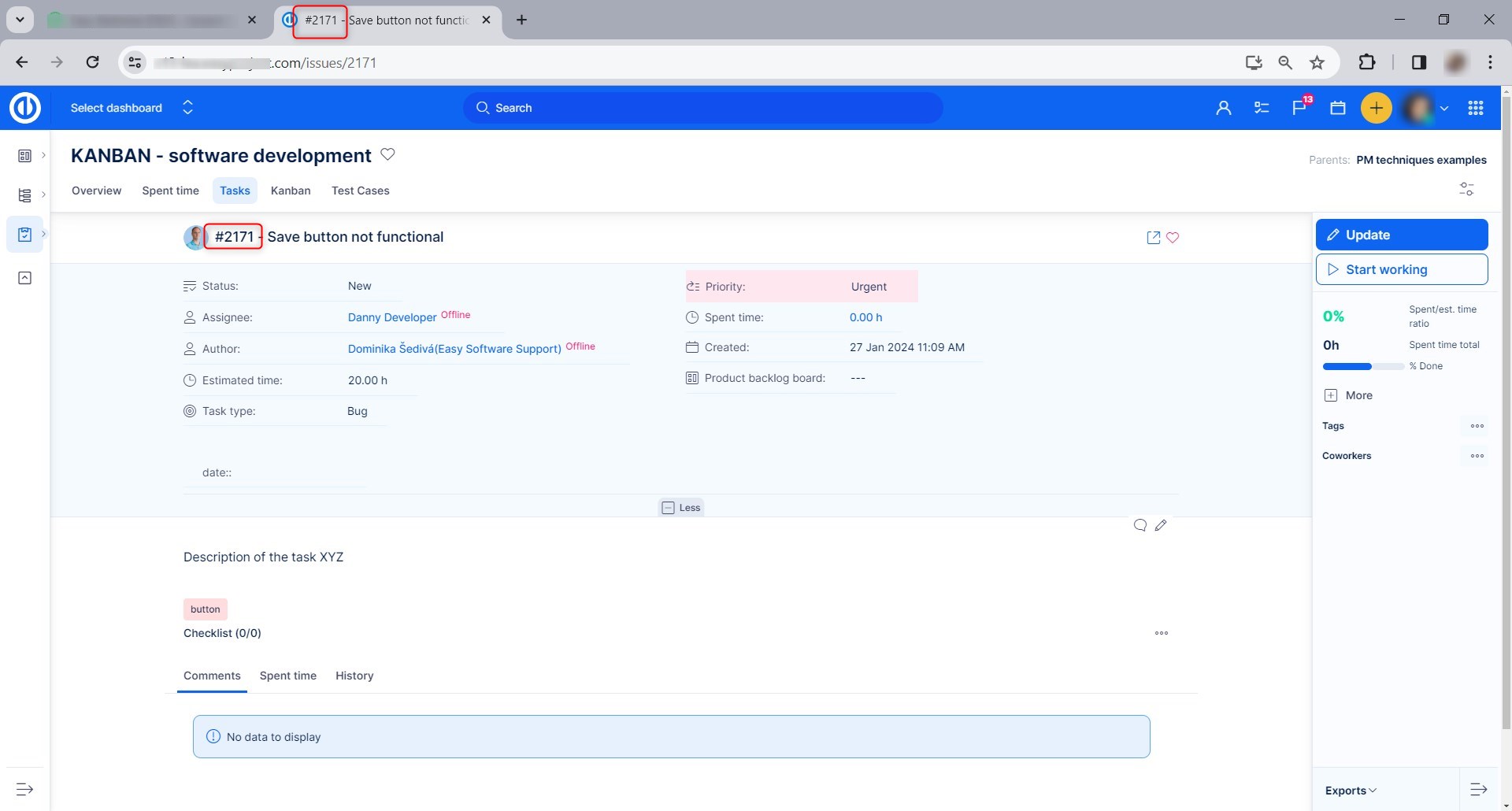Click the Search input field
This screenshot has width=1512, height=811.
(702, 108)
